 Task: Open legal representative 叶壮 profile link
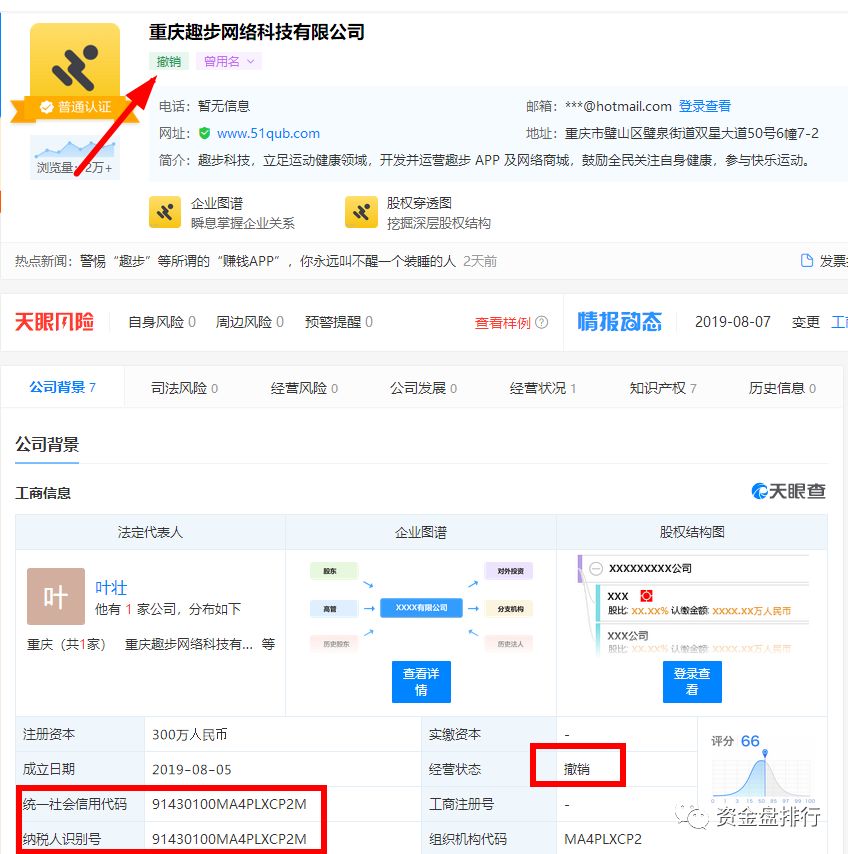pos(111,588)
